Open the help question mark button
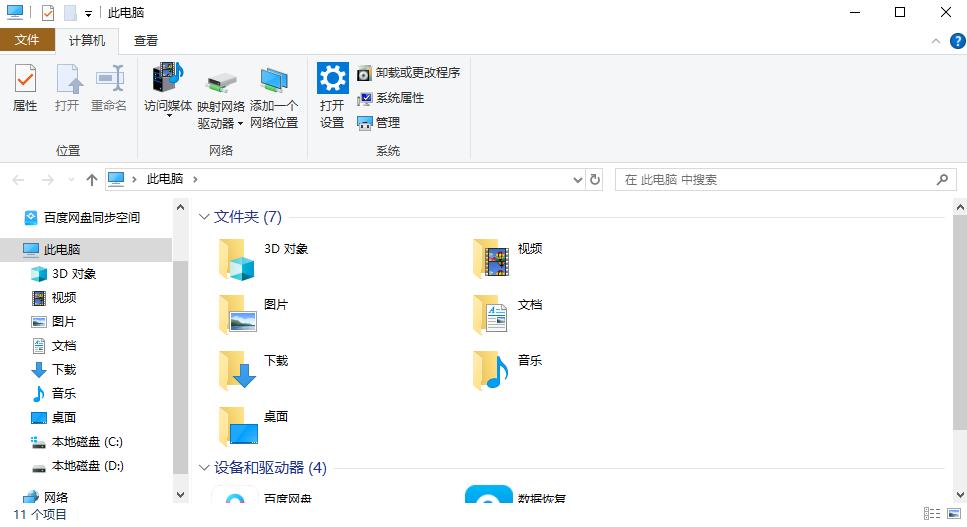The image size is (967, 527). [x=957, y=41]
